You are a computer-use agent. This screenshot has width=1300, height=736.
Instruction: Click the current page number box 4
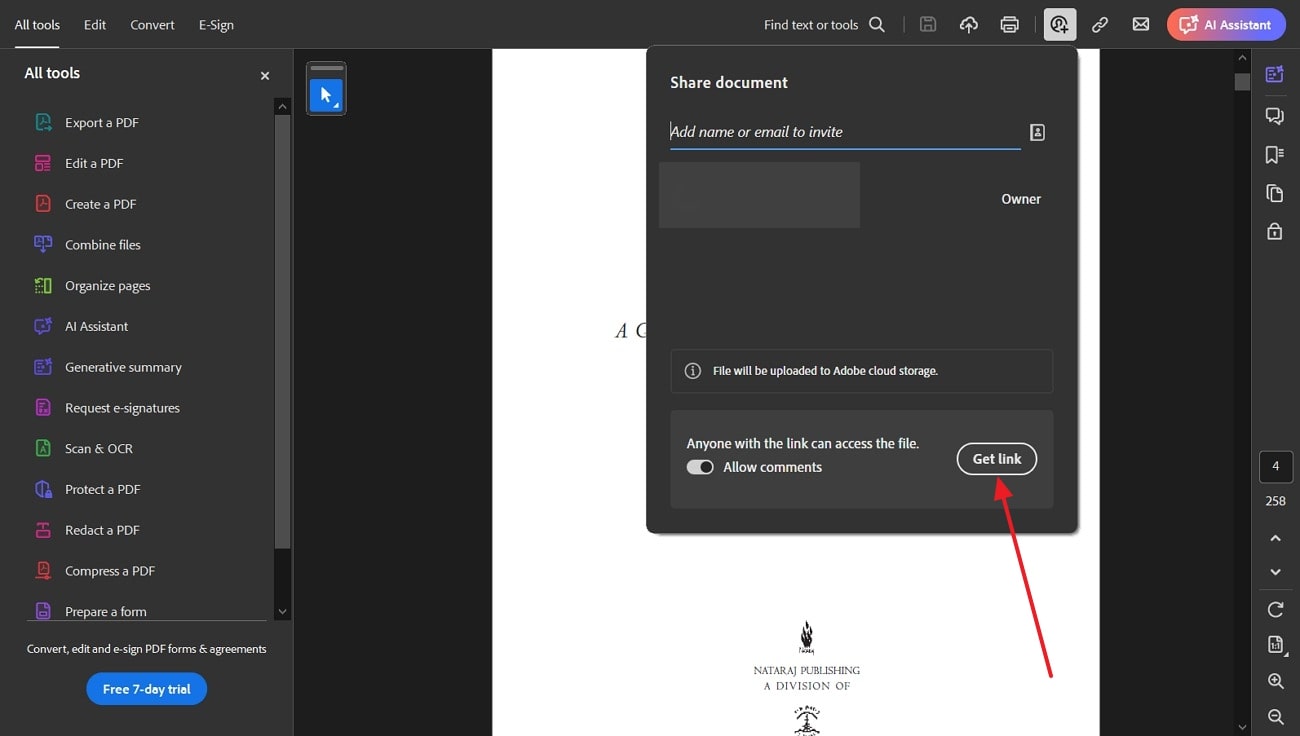(1276, 466)
